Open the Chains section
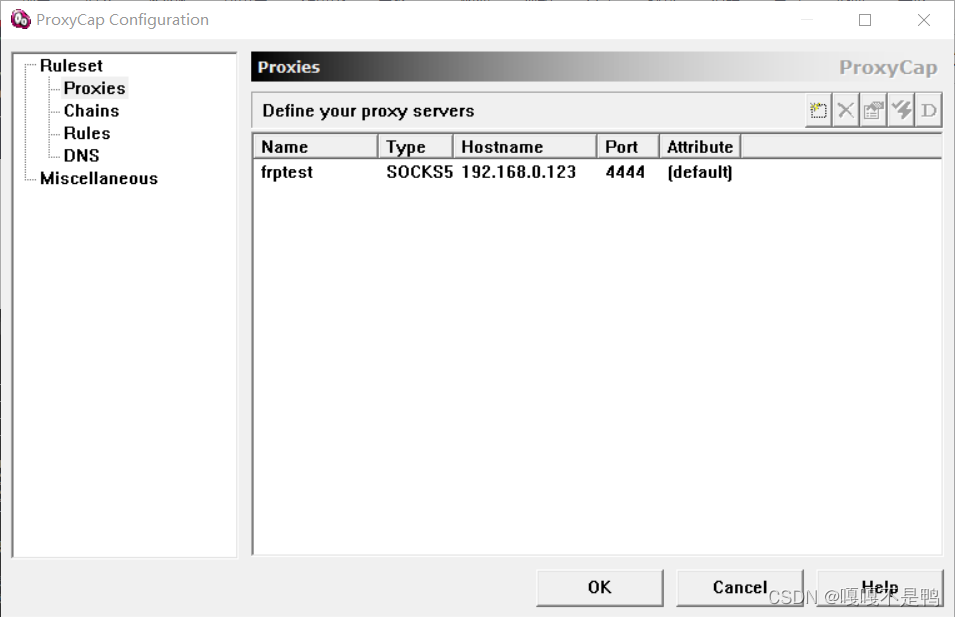 click(91, 111)
